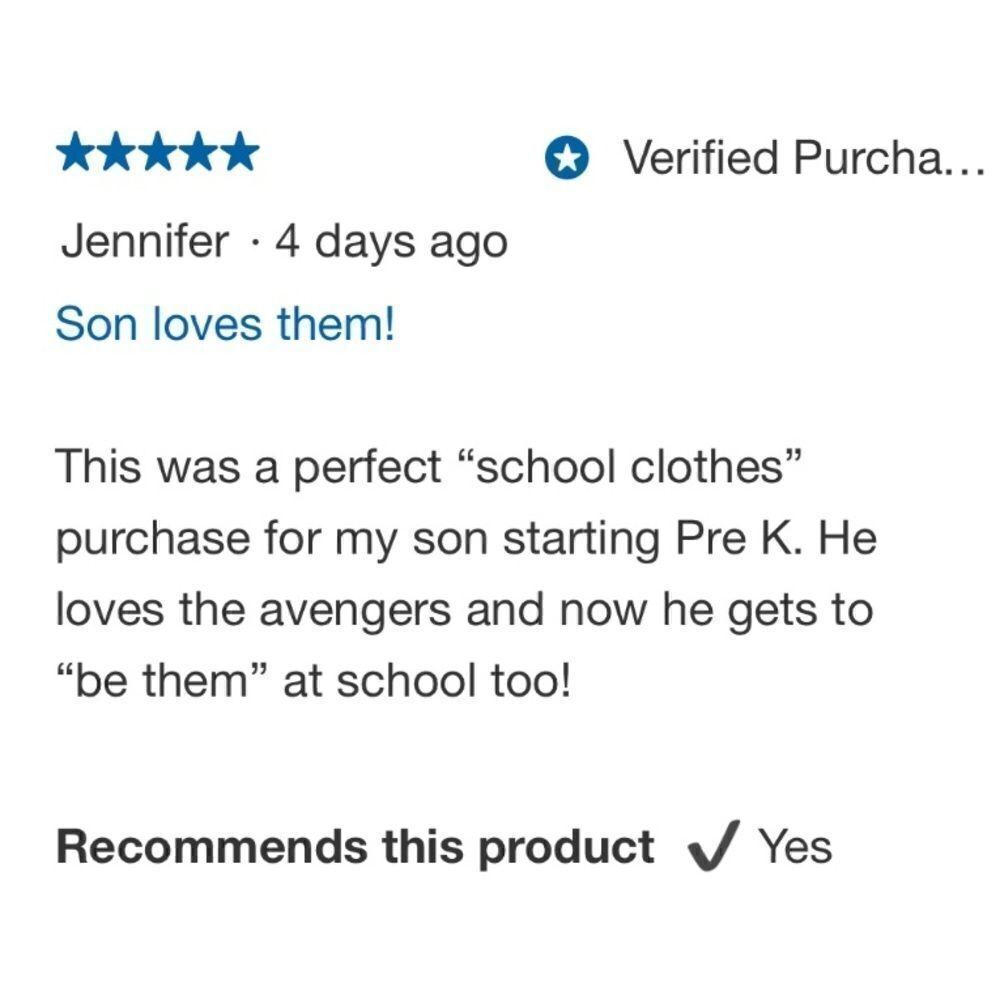The height and width of the screenshot is (1000, 1000).
Task: Open the truncated Verified Purcha... label
Action: click(x=804, y=158)
